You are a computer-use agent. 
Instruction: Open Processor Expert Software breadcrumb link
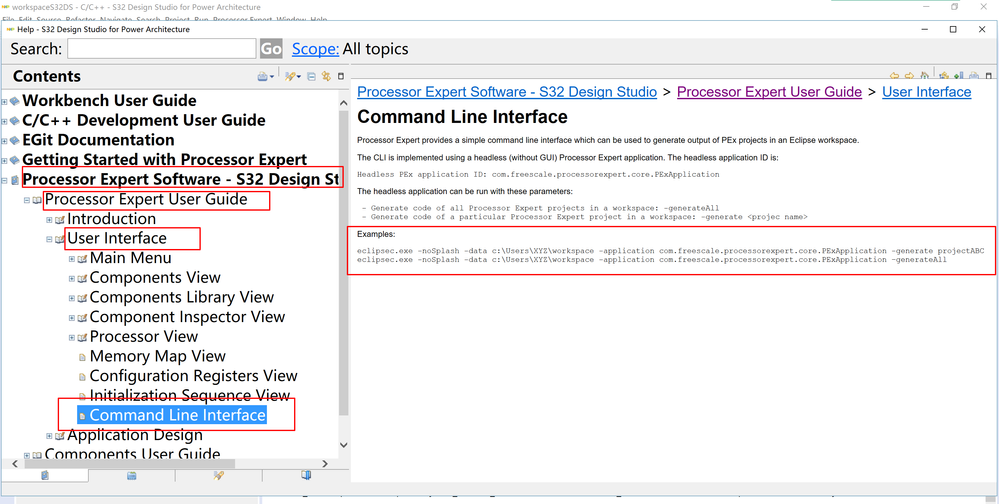click(507, 92)
